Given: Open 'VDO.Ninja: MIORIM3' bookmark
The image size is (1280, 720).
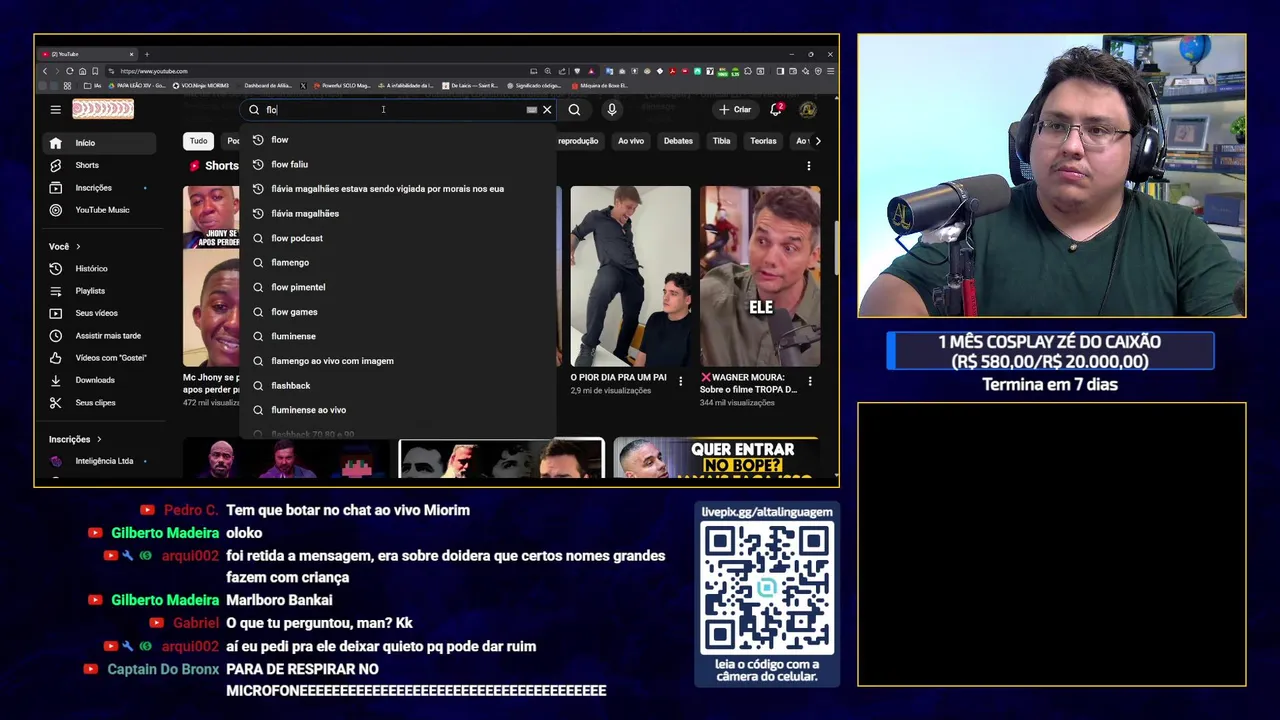Looking at the screenshot, I should 201,86.
